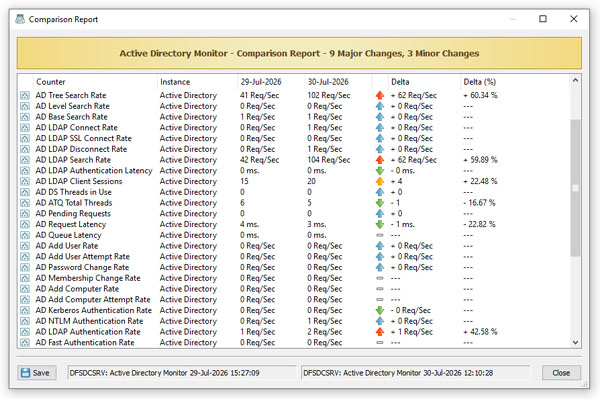This screenshot has width=600, height=399.
Task: Click the second report field showing 30-Jul-2026 12:10:28
Action: coord(416,373)
